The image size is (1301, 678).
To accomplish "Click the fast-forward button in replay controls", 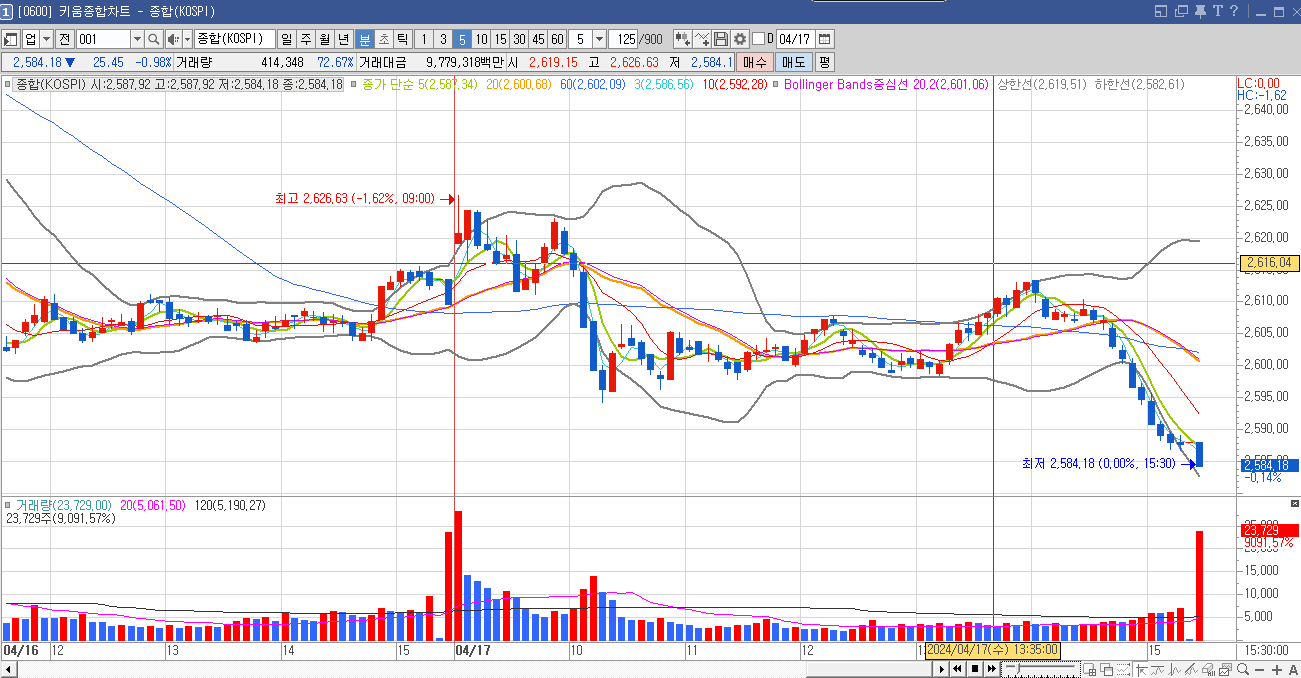I will [991, 669].
